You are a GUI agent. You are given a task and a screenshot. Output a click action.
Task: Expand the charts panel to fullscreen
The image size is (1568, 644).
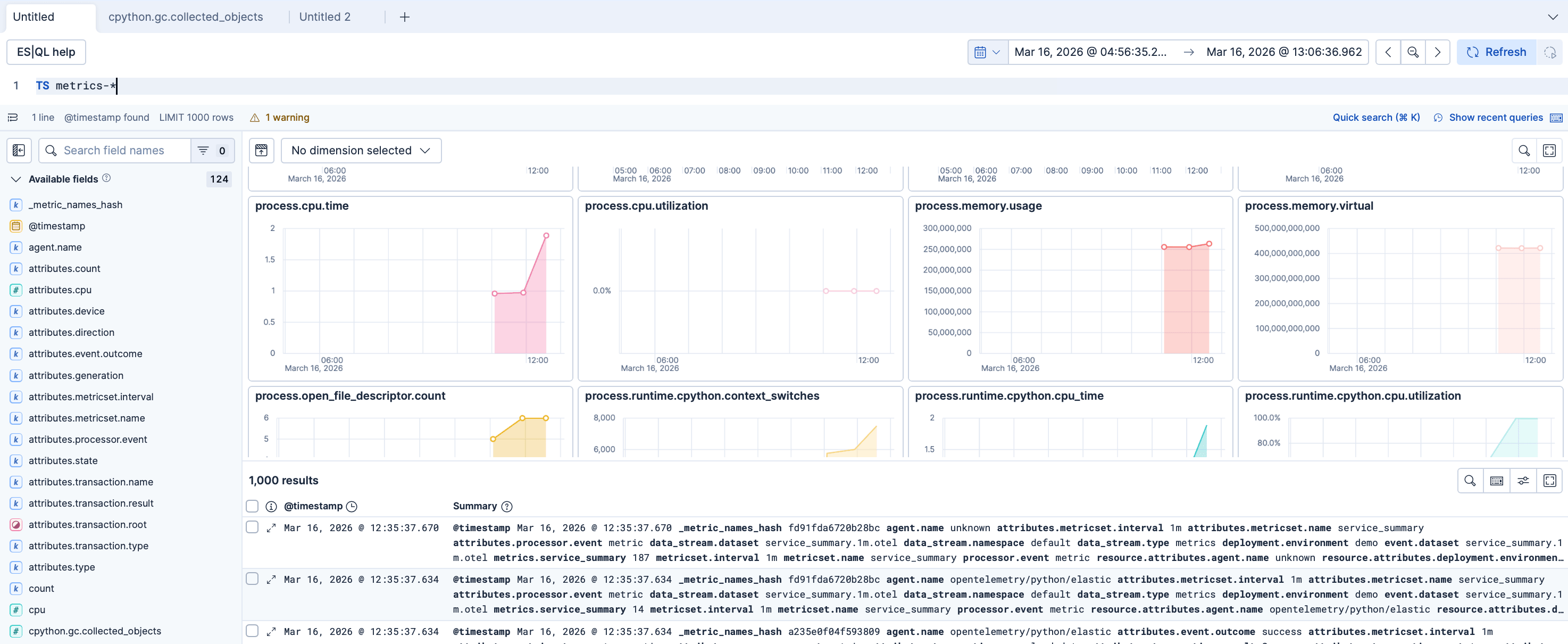(1550, 151)
